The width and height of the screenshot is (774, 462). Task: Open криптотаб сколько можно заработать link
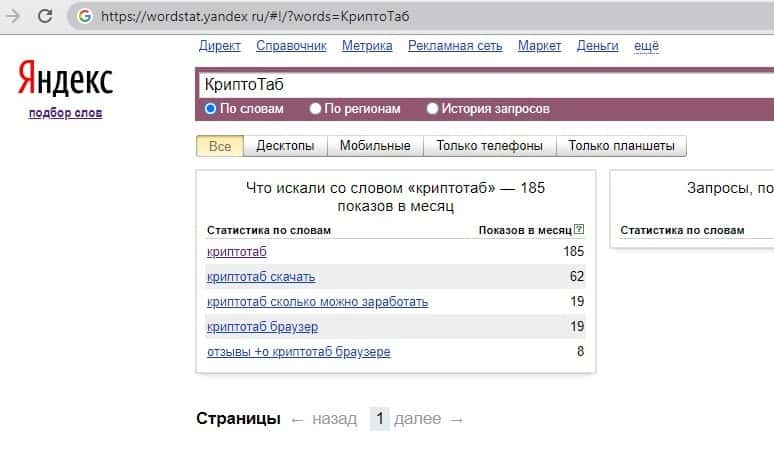(x=317, y=302)
